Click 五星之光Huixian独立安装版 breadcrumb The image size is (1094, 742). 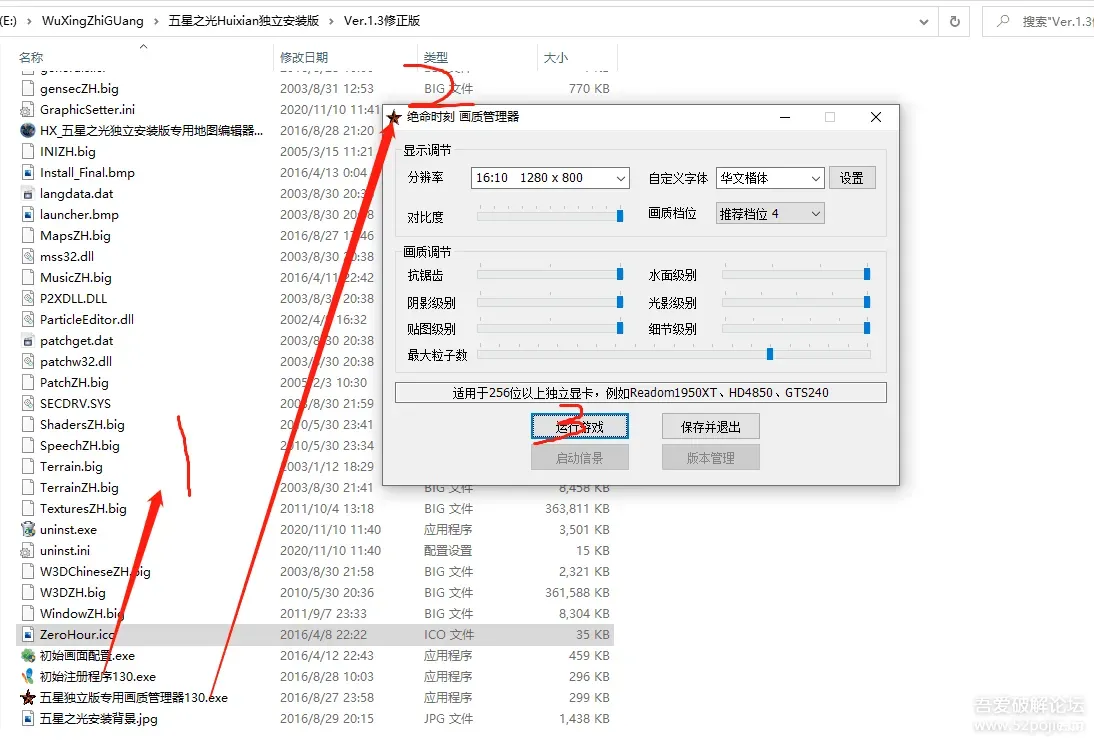243,21
